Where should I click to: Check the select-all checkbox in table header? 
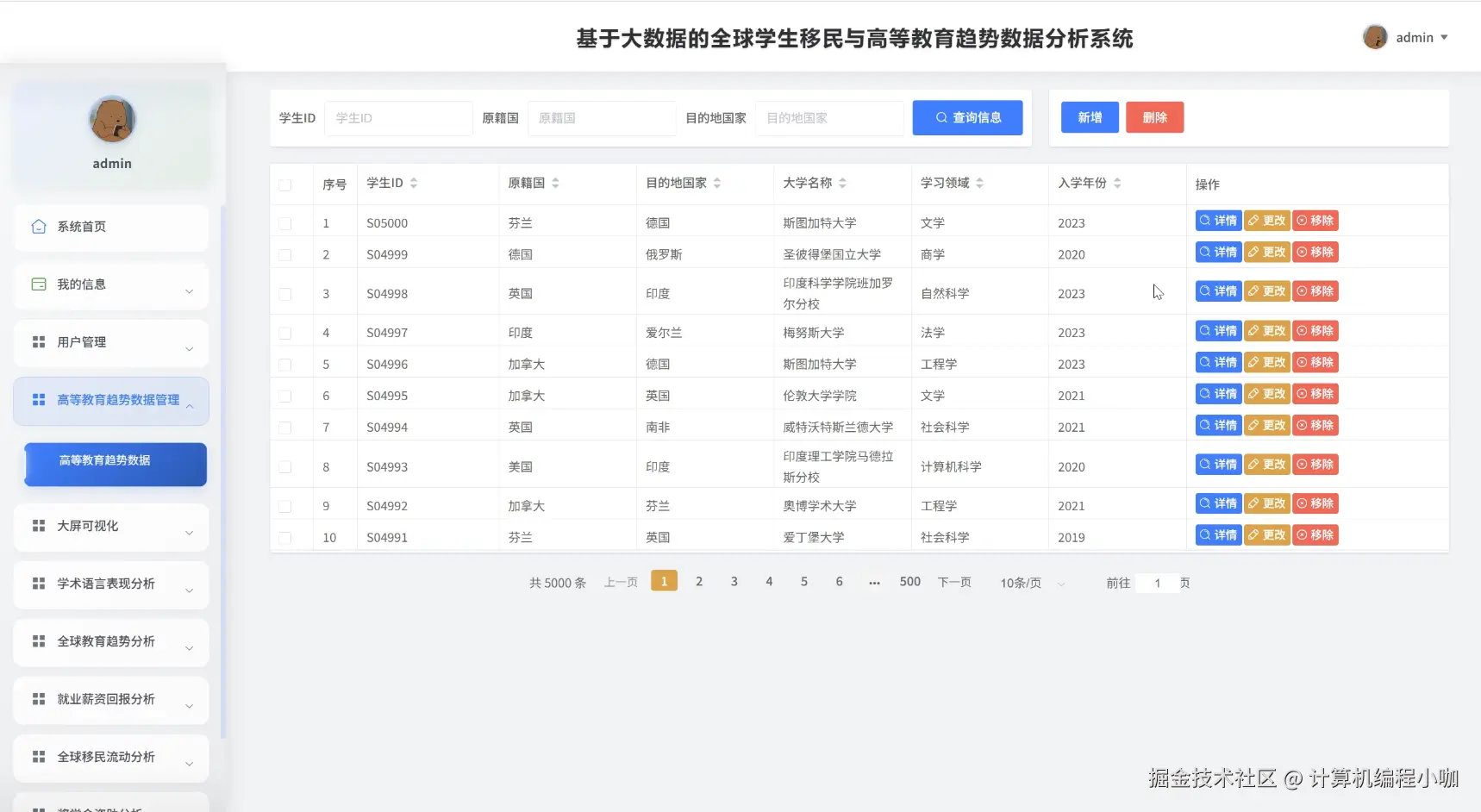(x=285, y=184)
